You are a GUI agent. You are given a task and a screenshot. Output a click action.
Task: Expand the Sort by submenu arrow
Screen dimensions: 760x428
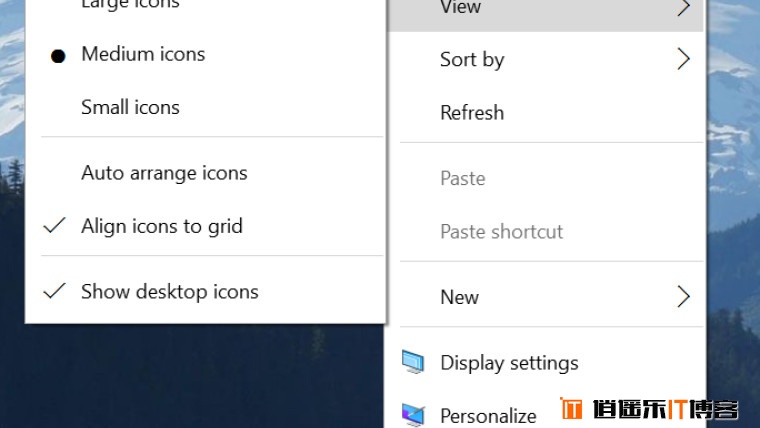[x=683, y=59]
